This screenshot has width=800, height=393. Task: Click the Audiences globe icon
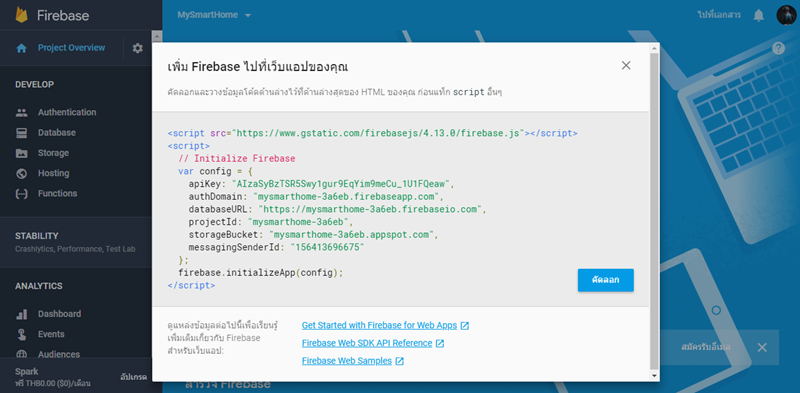click(21, 354)
